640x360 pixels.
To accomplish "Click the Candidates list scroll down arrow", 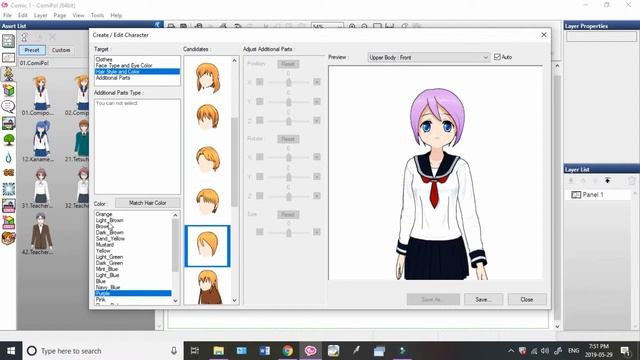I will tap(234, 300).
